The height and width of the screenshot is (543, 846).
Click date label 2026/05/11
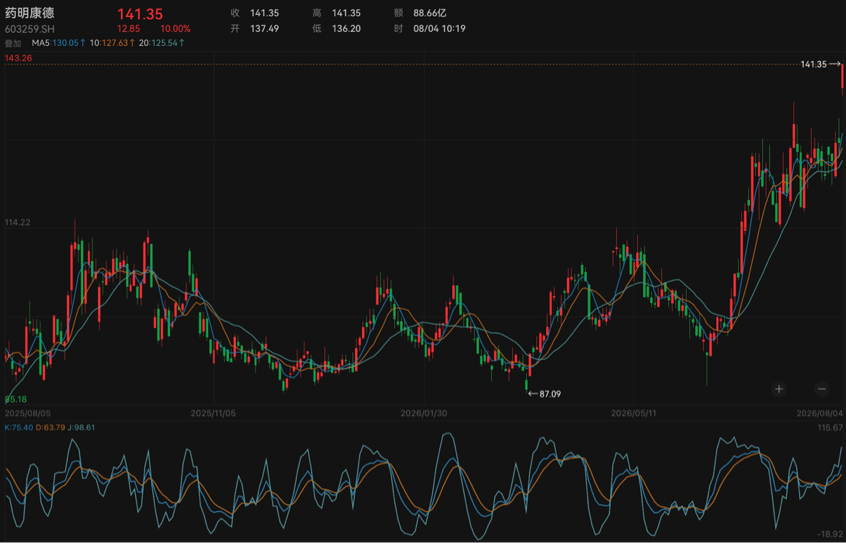(x=633, y=413)
